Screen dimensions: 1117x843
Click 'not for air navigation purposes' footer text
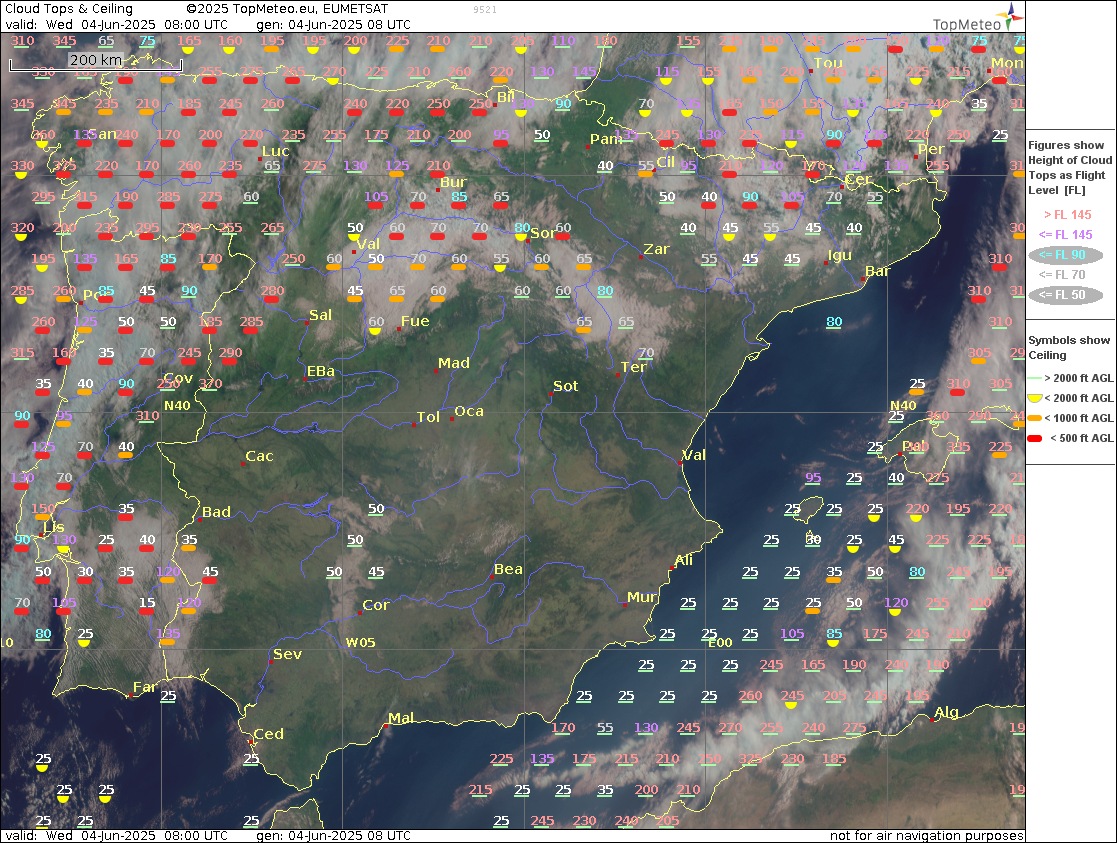tap(926, 836)
